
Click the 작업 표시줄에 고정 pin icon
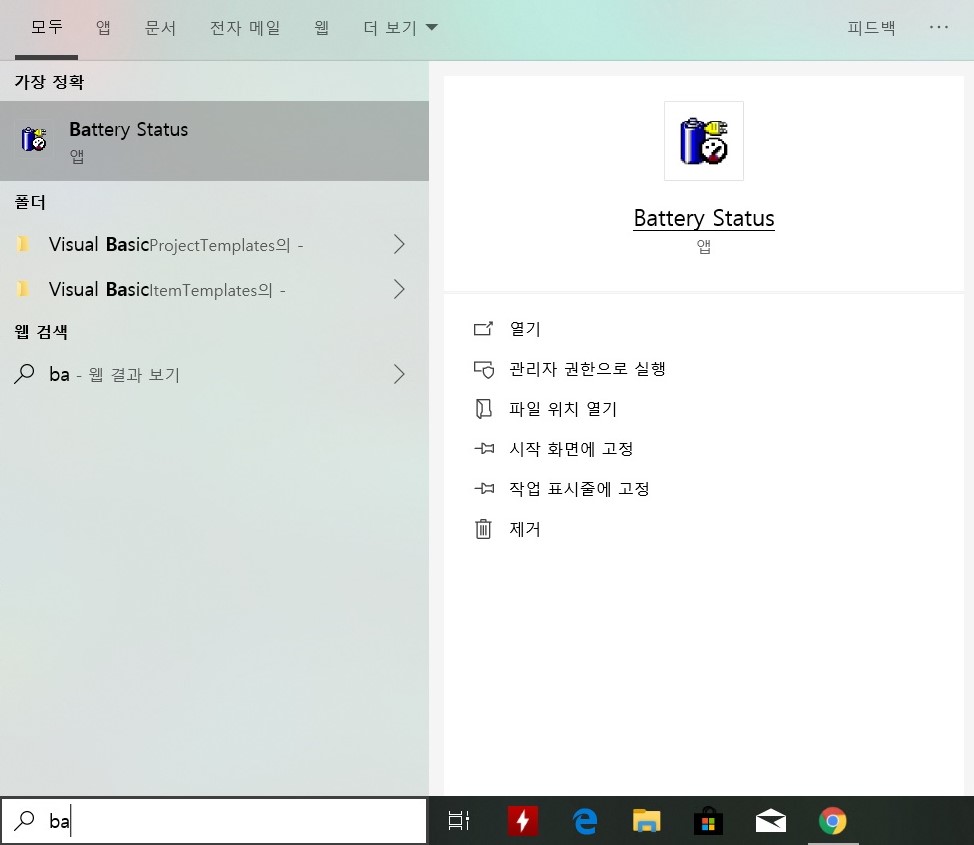[x=483, y=489]
